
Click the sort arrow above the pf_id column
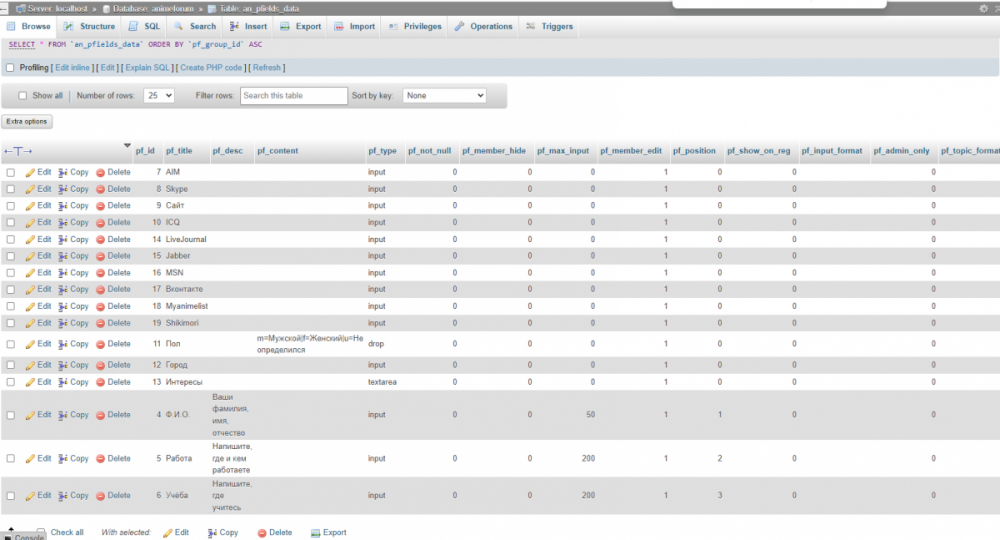tap(127, 145)
